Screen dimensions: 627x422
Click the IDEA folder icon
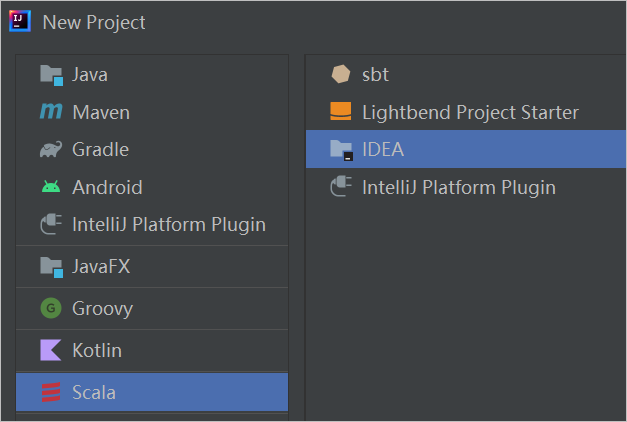pos(341,150)
